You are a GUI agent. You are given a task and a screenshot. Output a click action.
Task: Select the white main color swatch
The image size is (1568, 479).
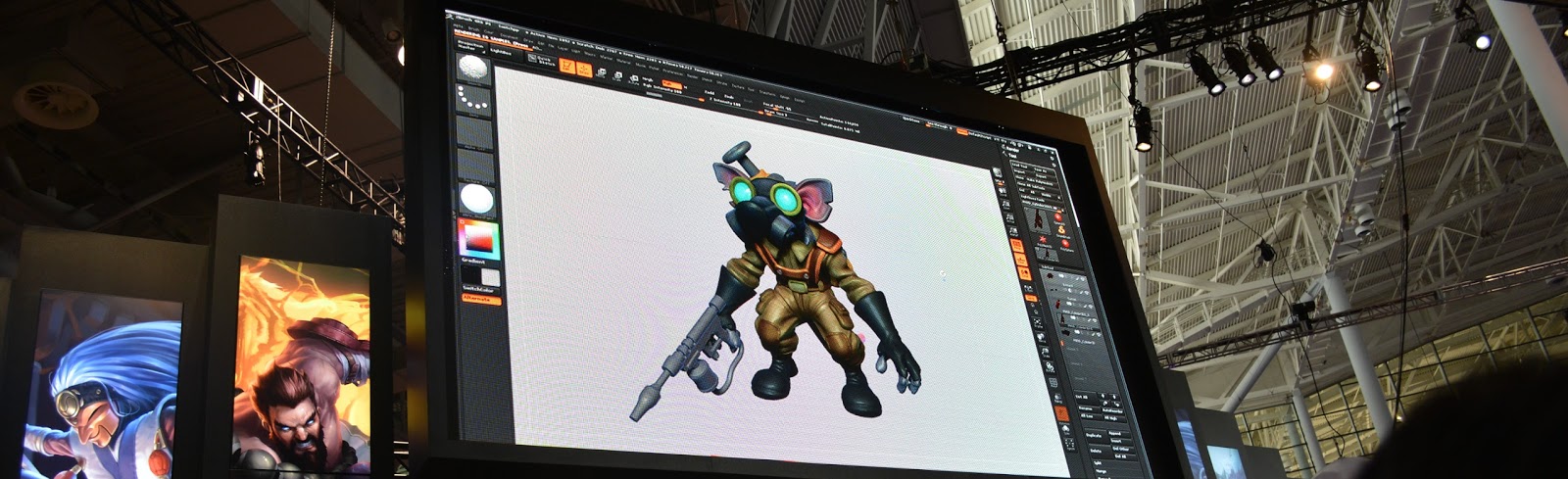(x=491, y=278)
